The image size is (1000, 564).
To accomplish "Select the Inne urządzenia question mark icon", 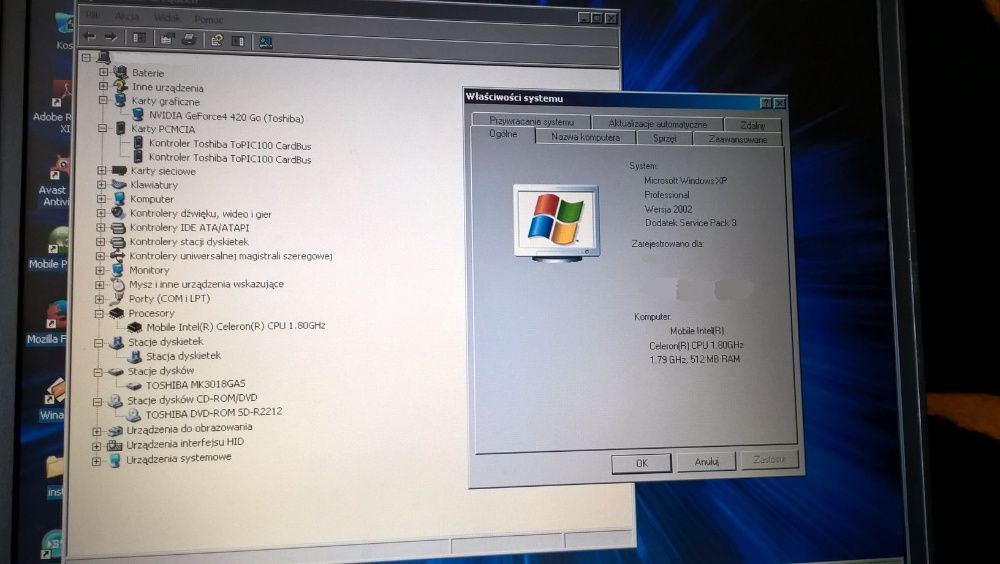I will [120, 86].
